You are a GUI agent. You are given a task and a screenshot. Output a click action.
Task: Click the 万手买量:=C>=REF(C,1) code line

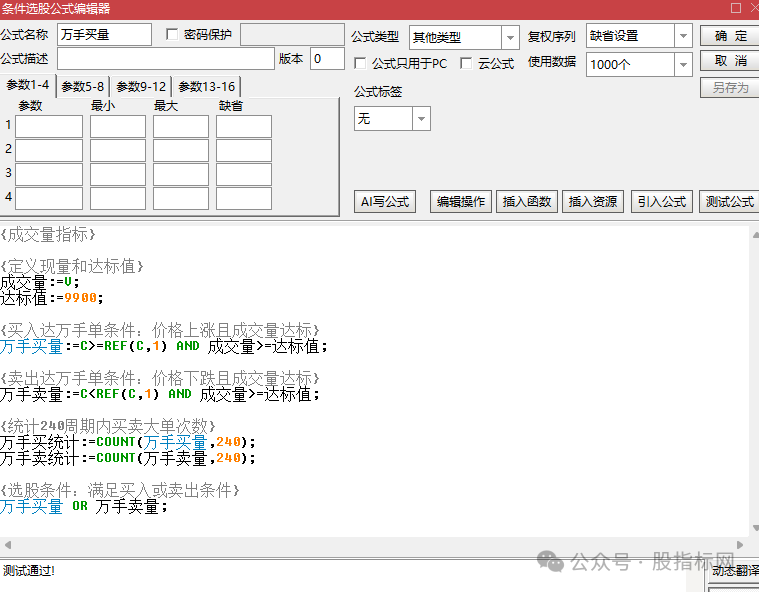(164, 346)
